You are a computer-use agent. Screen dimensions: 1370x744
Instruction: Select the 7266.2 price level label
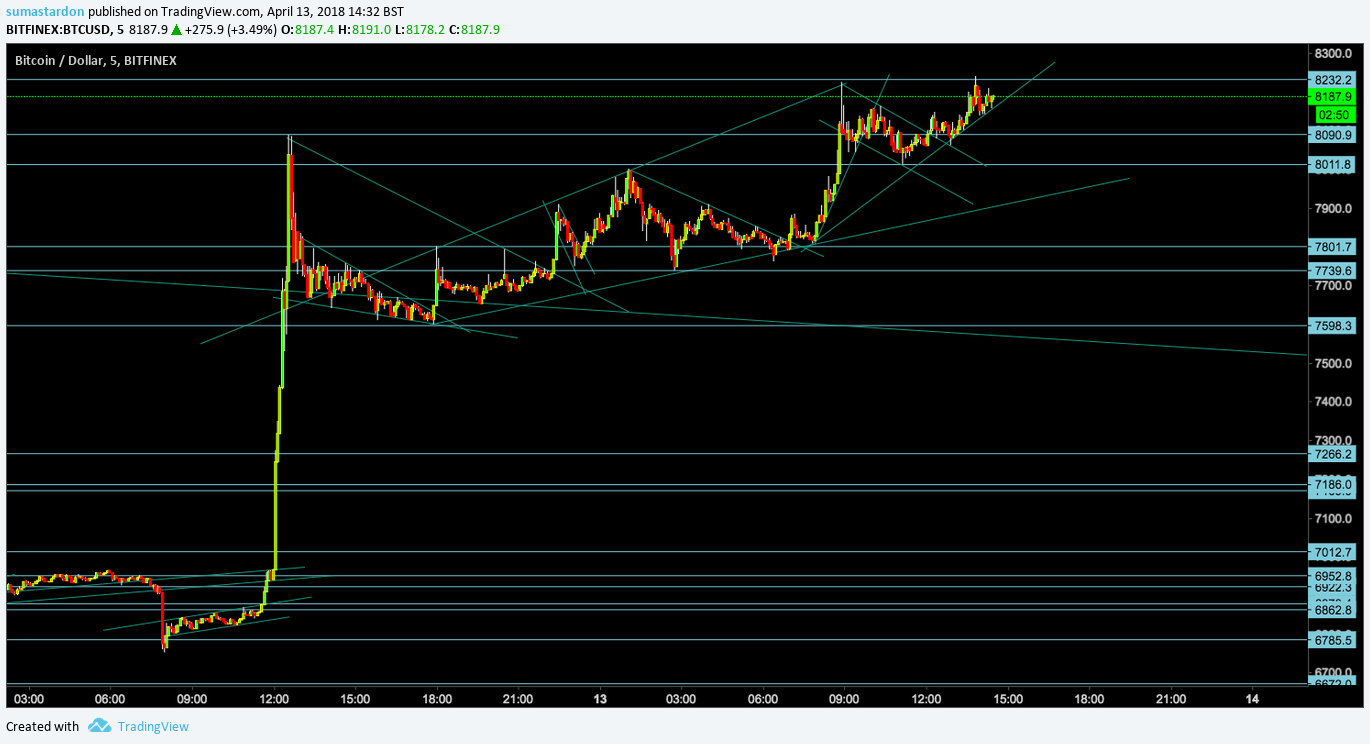click(1333, 453)
